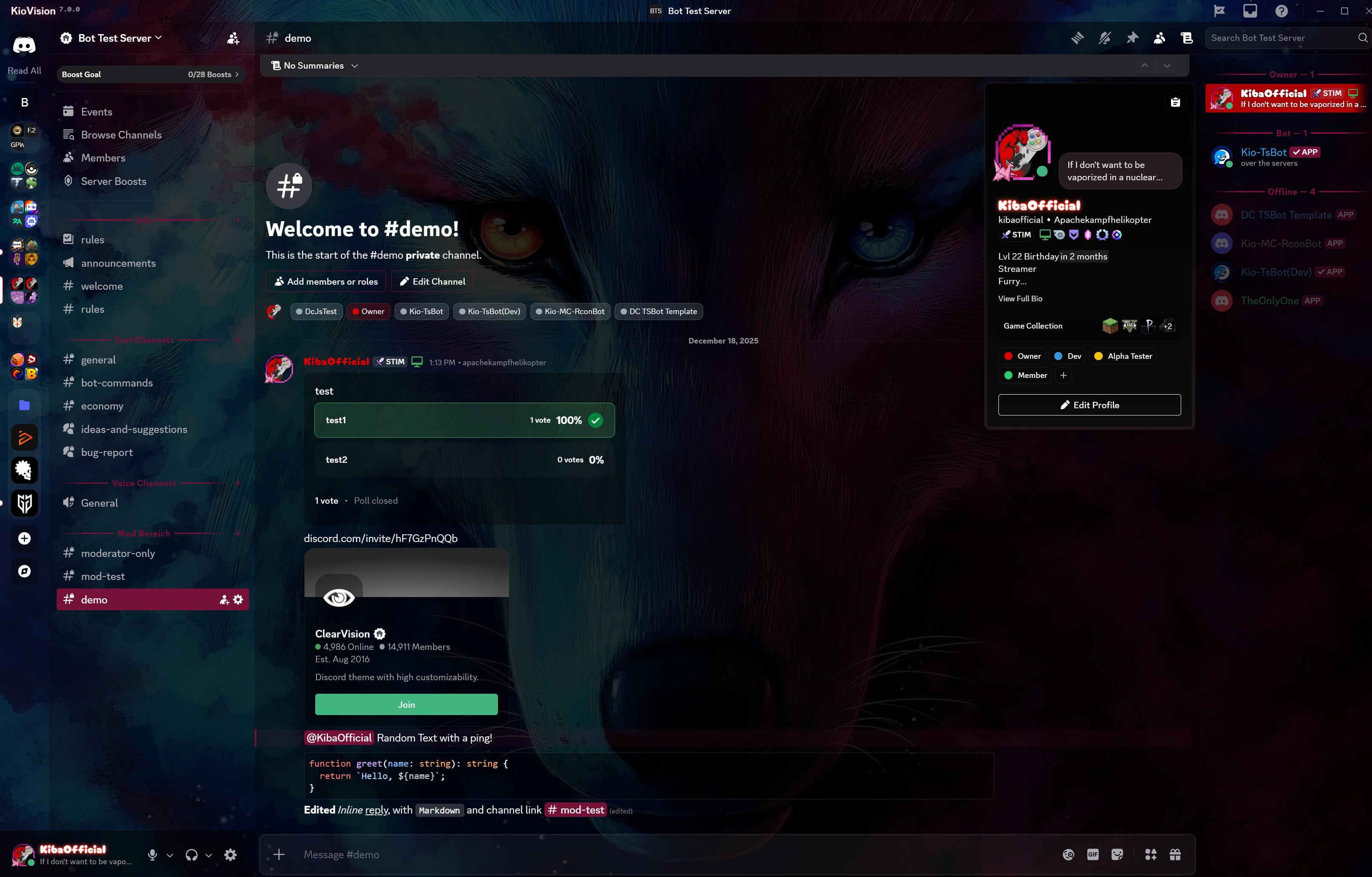Click notification settings bell icon
The height and width of the screenshot is (877, 1372).
click(x=1104, y=38)
